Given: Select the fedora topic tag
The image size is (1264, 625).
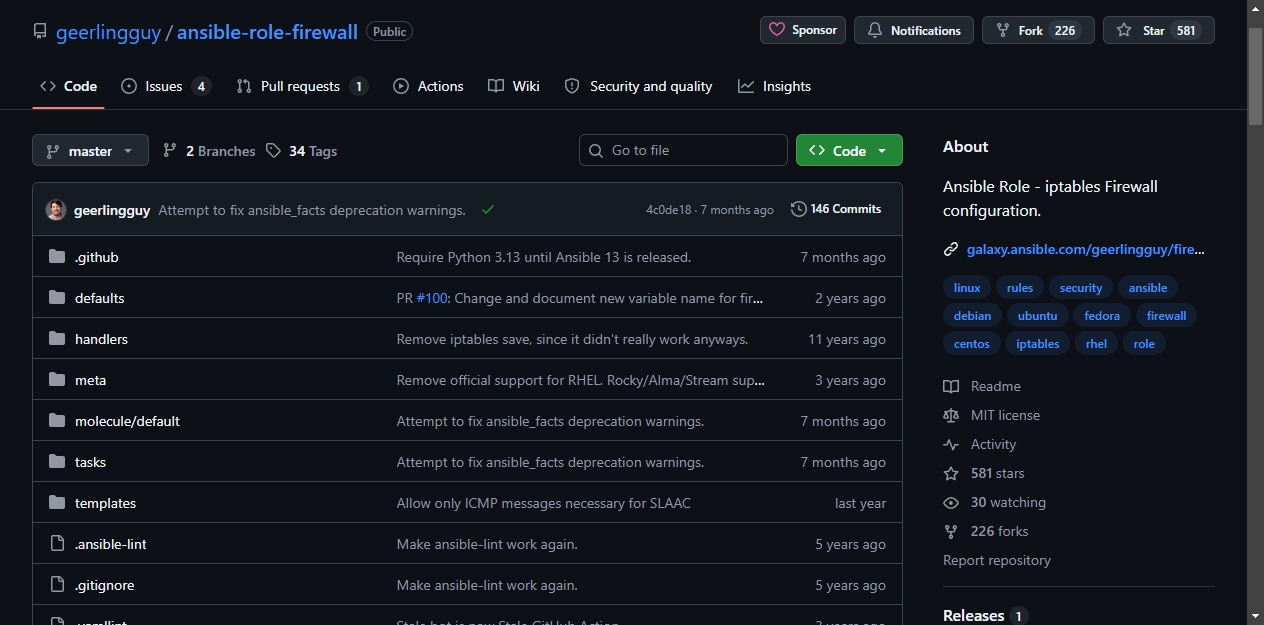Looking at the screenshot, I should (x=1102, y=316).
